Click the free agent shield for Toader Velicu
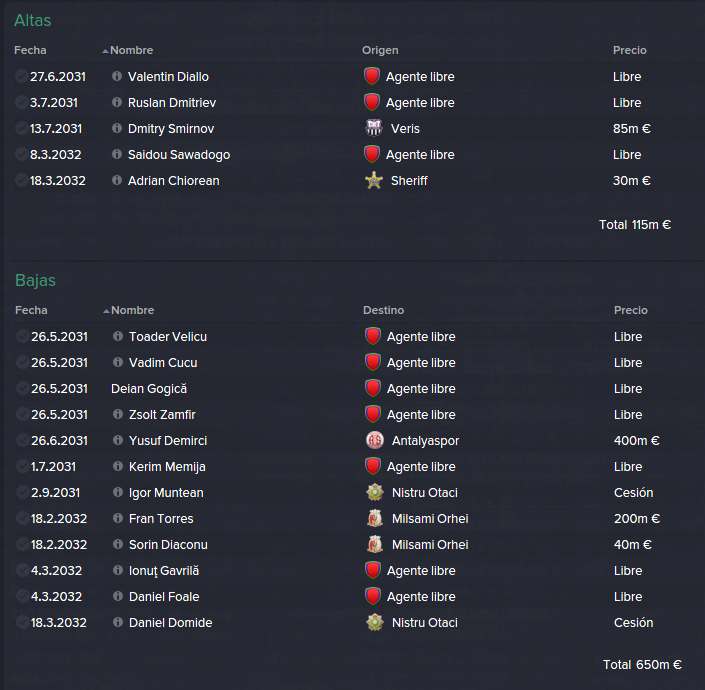The height and width of the screenshot is (690, 705). click(373, 336)
